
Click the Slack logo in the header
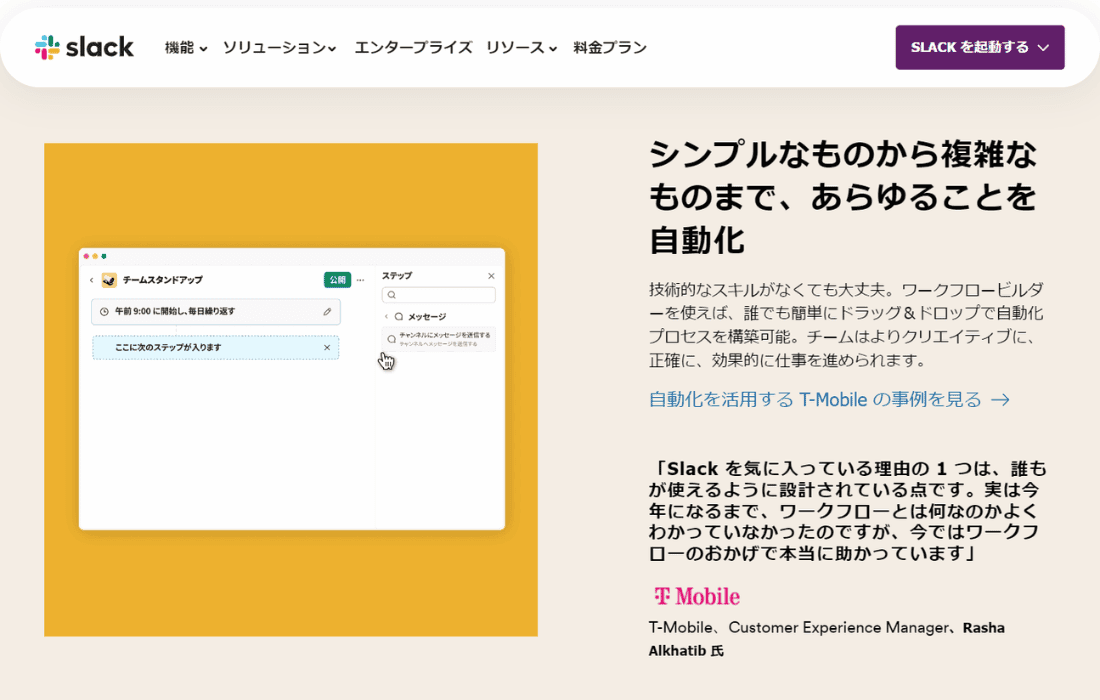(x=83, y=47)
